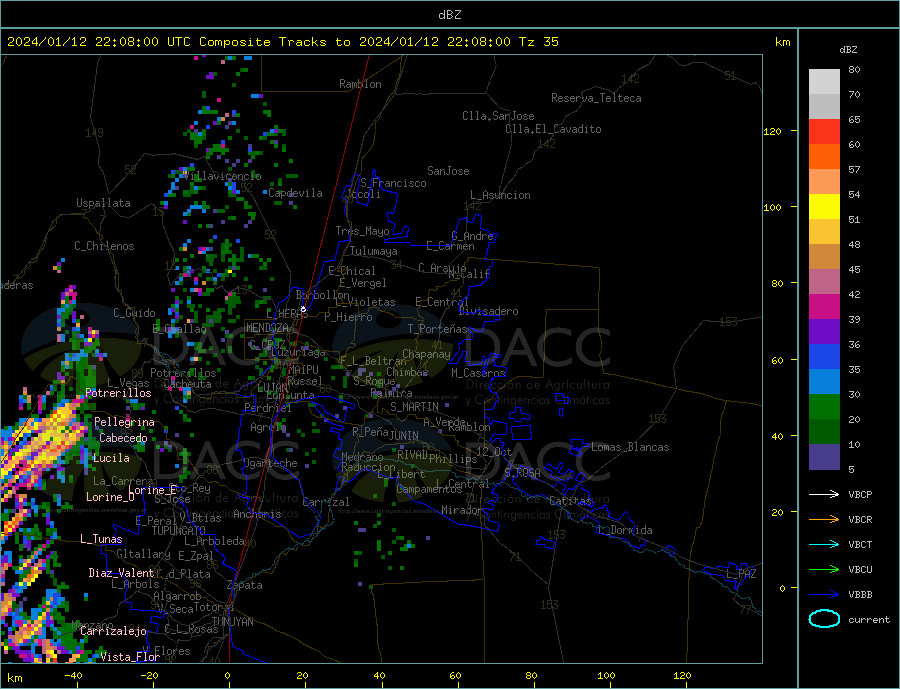
Task: Click the 'dBZ' title at top
Action: coord(449,15)
